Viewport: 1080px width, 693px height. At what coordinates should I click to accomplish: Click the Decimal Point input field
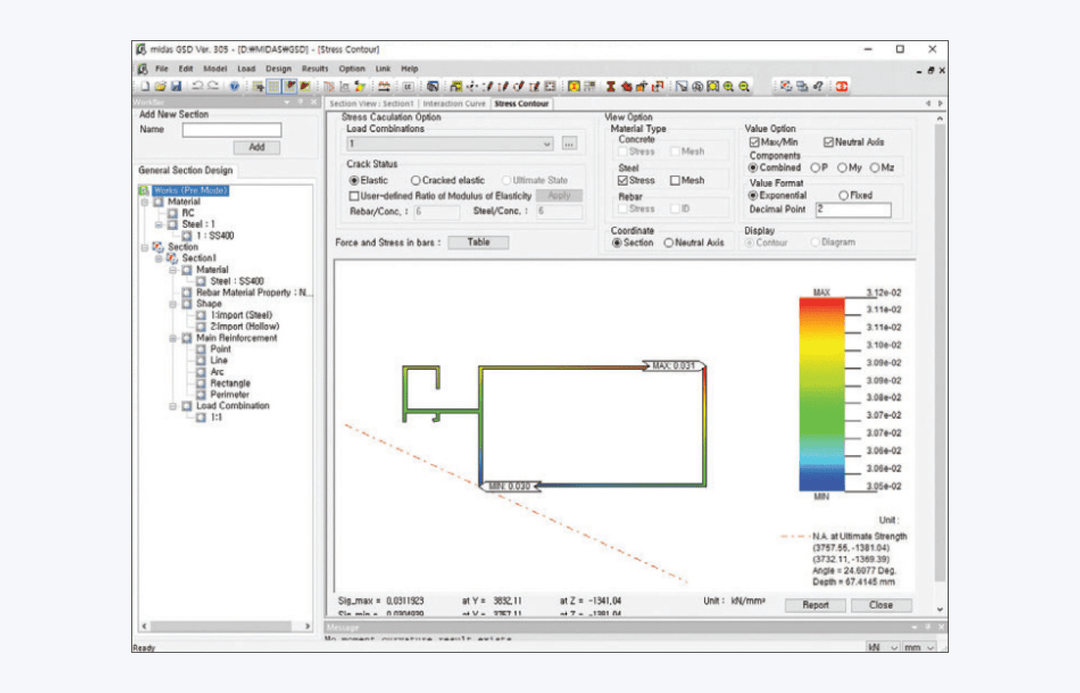pyautogui.click(x=853, y=209)
